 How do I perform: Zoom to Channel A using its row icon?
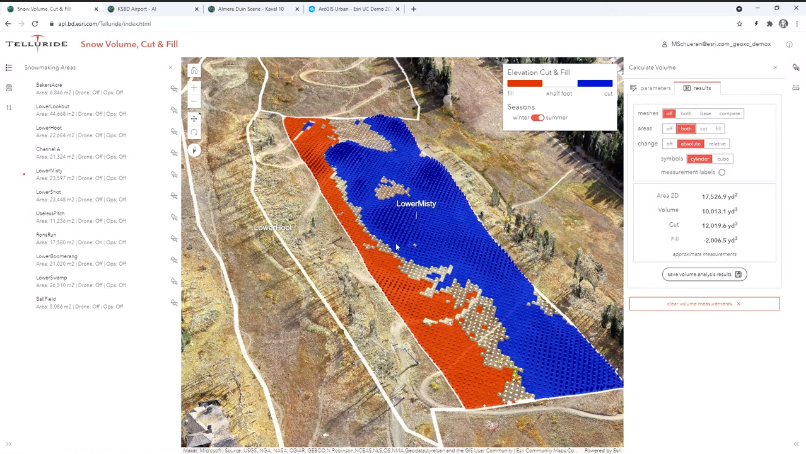[174, 153]
